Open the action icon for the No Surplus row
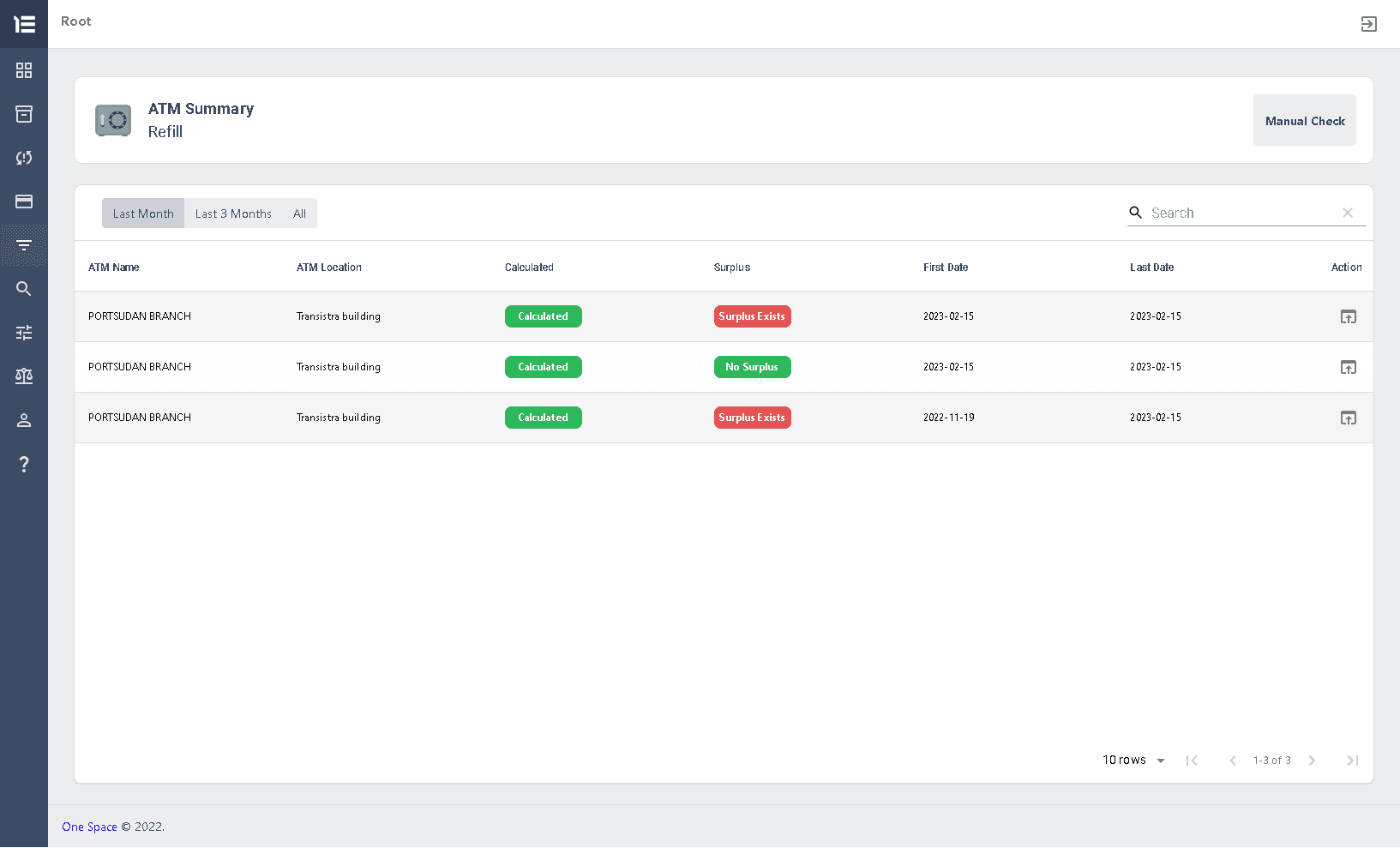Viewport: 1400px width, 848px height. tap(1349, 367)
